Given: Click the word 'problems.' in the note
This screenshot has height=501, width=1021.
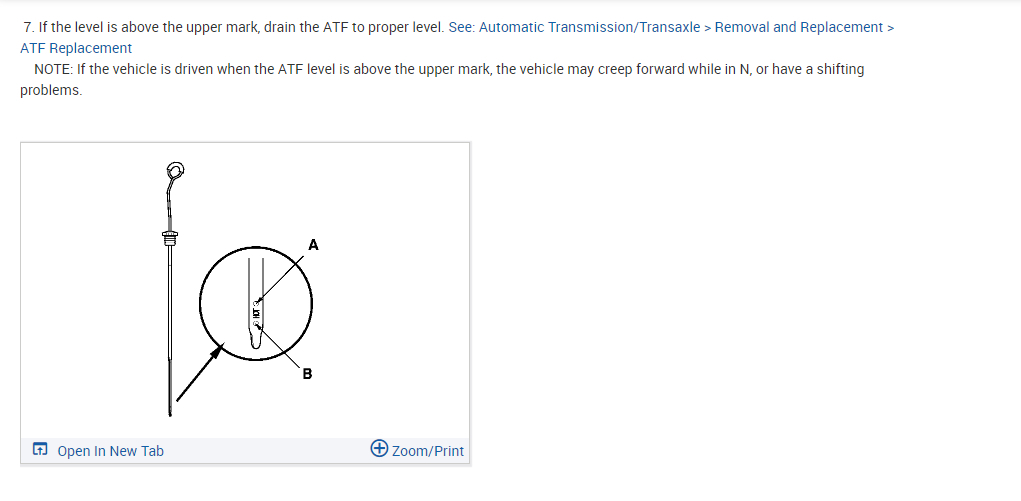Looking at the screenshot, I should click(51, 90).
